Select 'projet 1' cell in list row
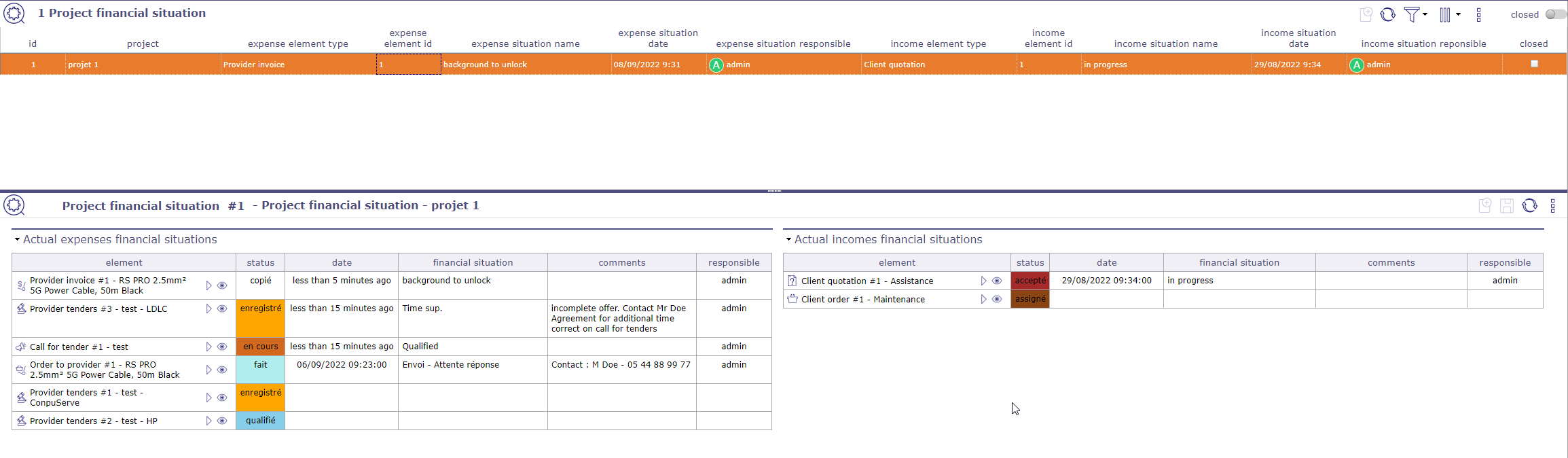This screenshot has height=458, width=1568. 143,65
